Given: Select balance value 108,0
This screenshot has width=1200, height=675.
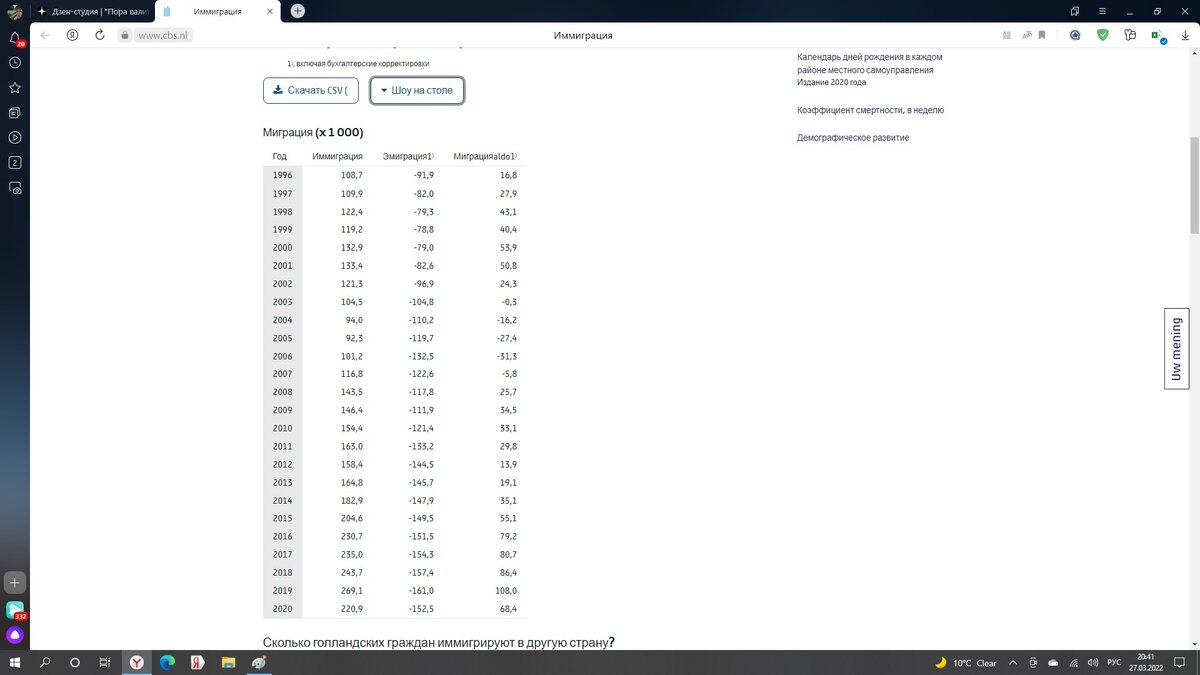Looking at the screenshot, I should [x=505, y=590].
